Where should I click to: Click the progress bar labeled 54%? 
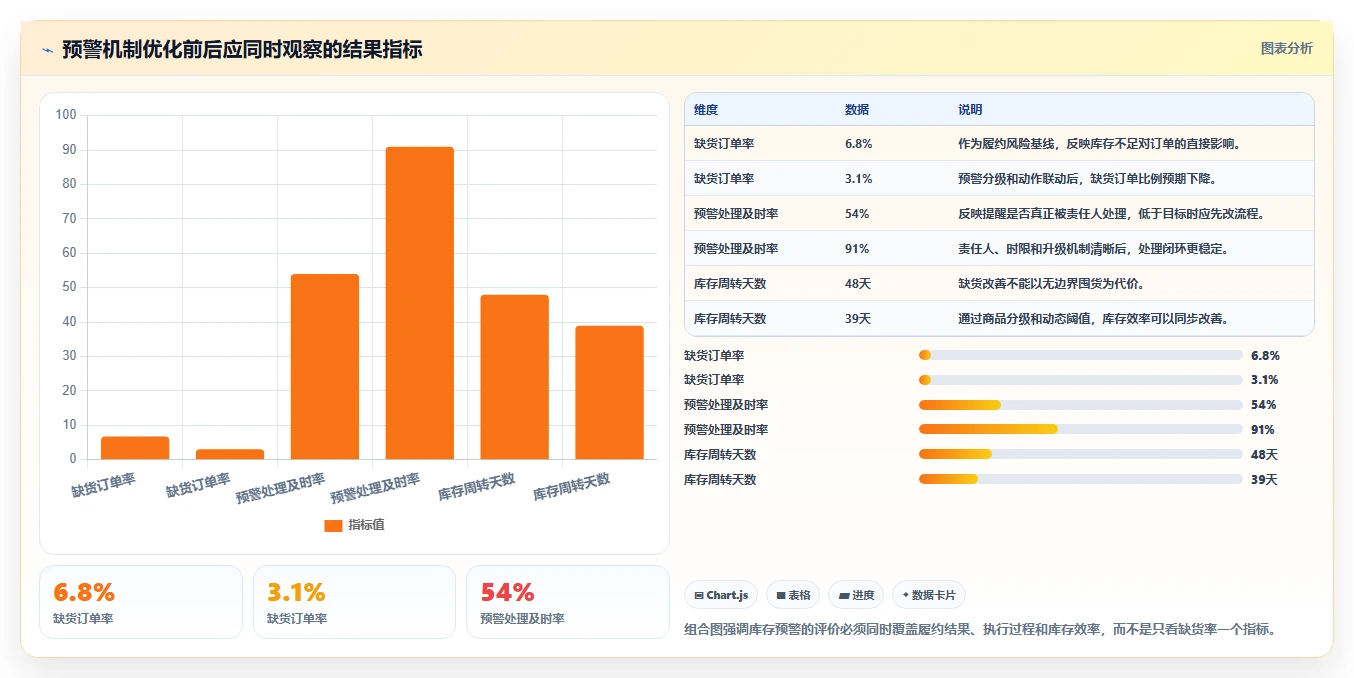coord(1080,405)
